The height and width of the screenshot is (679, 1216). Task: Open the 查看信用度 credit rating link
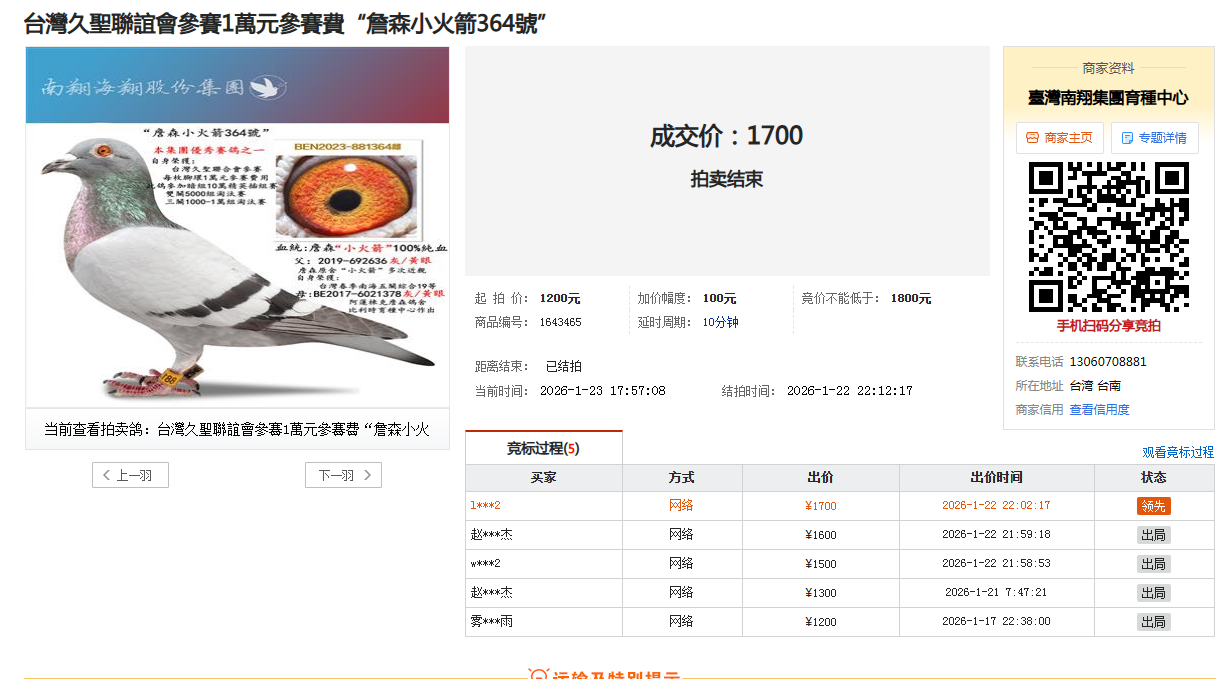pyautogui.click(x=1099, y=409)
